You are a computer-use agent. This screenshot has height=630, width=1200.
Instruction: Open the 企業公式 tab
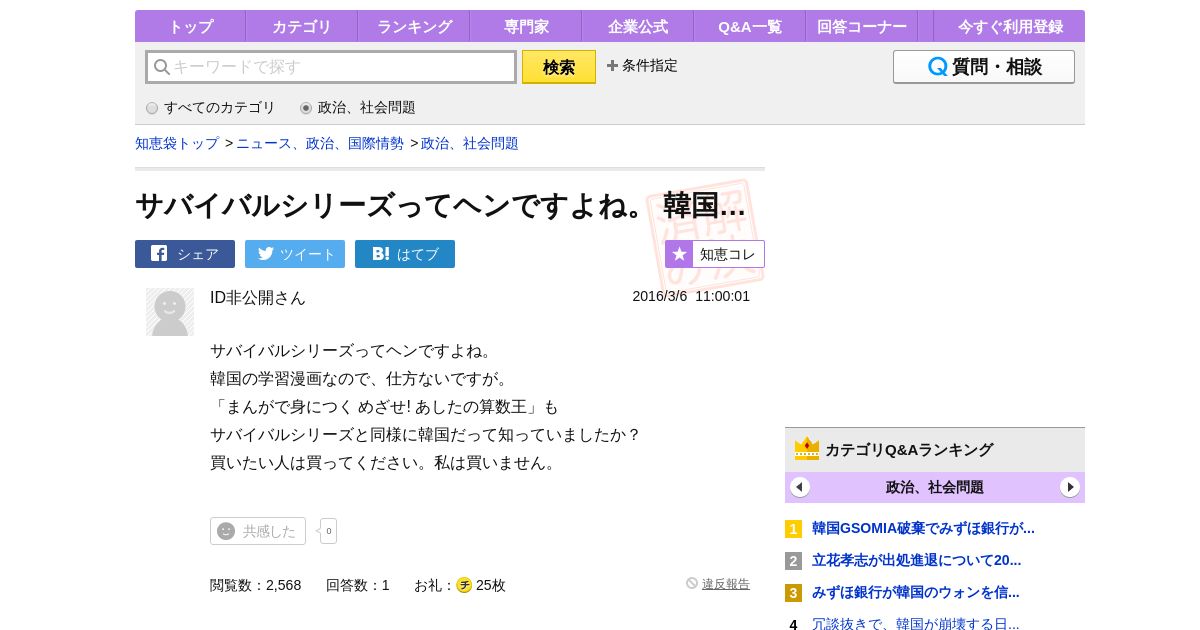tap(638, 27)
